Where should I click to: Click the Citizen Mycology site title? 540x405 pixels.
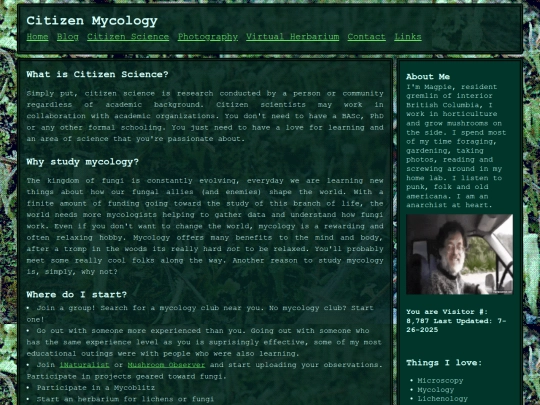92,21
